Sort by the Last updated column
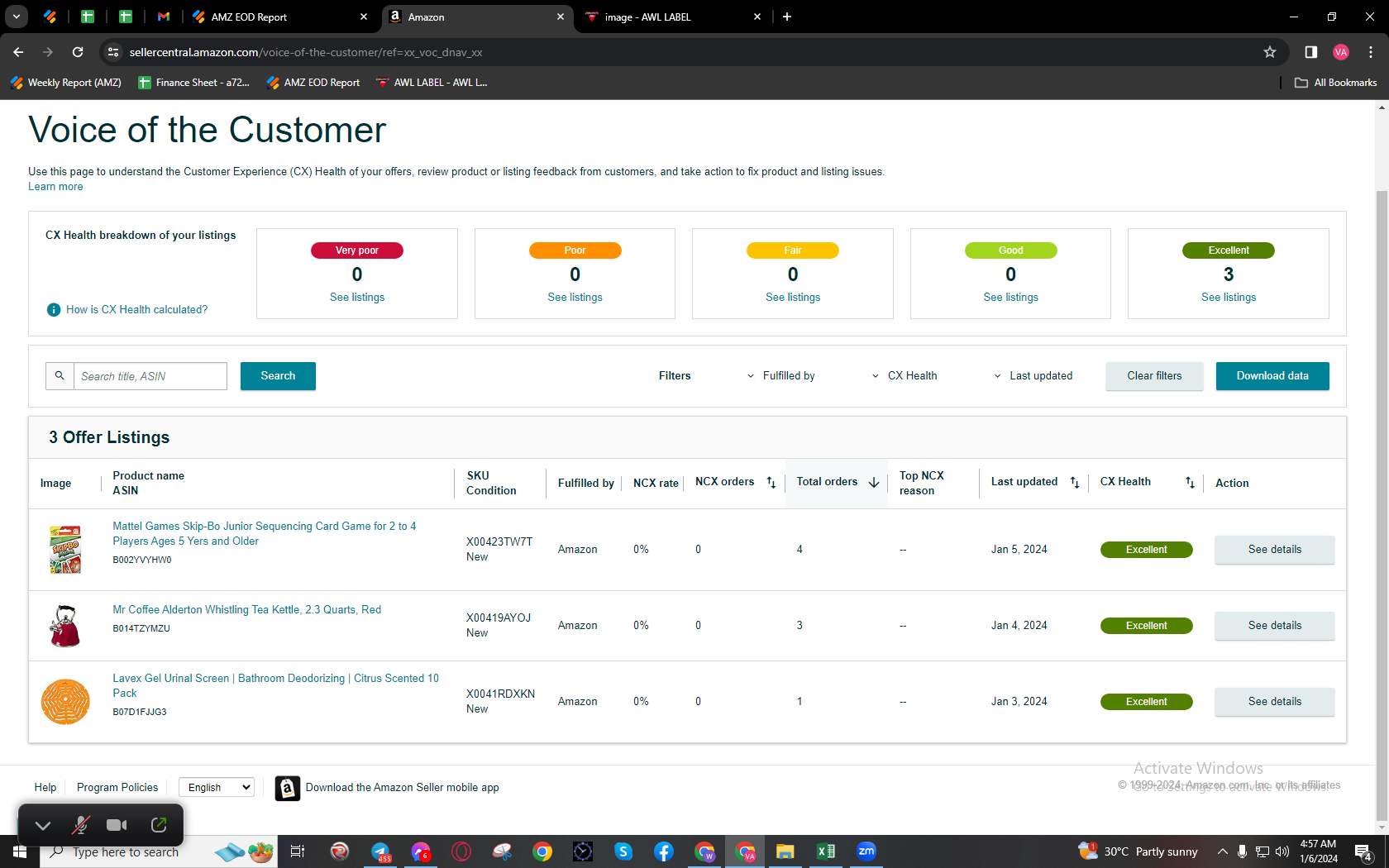1389x868 pixels. (1075, 482)
